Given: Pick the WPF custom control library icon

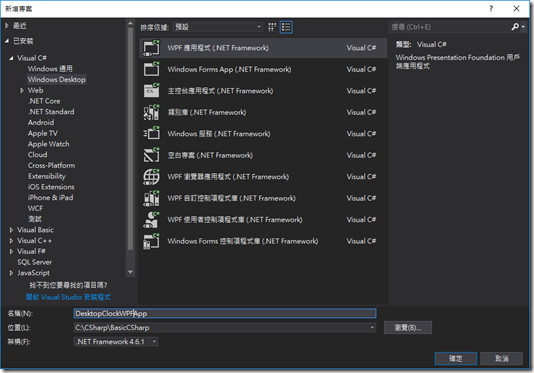Looking at the screenshot, I should click(x=152, y=198).
